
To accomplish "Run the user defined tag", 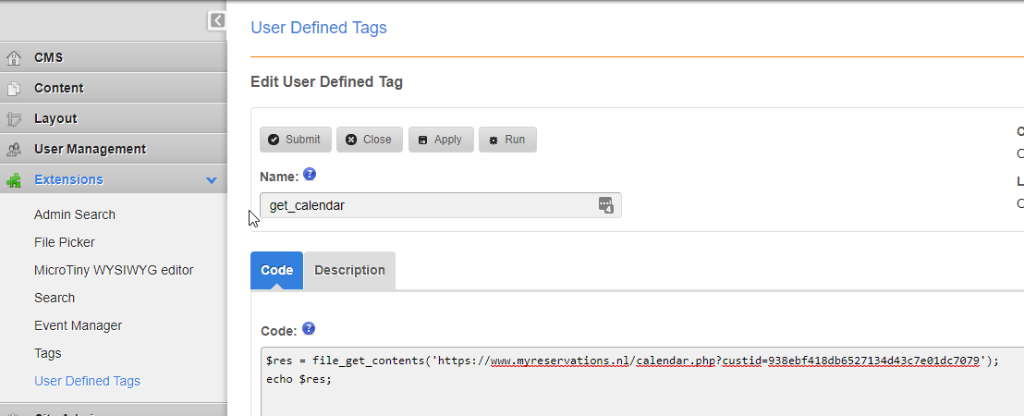I will (x=507, y=140).
